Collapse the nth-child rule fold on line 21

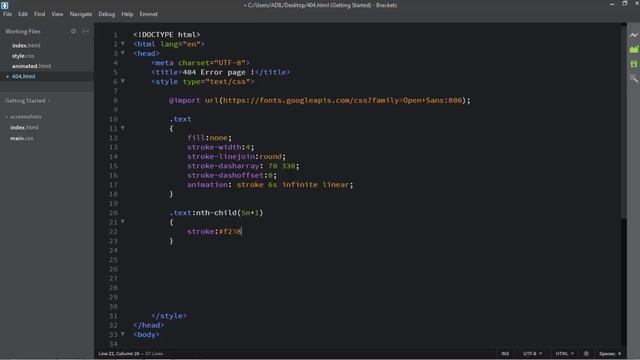pyautogui.click(x=122, y=222)
